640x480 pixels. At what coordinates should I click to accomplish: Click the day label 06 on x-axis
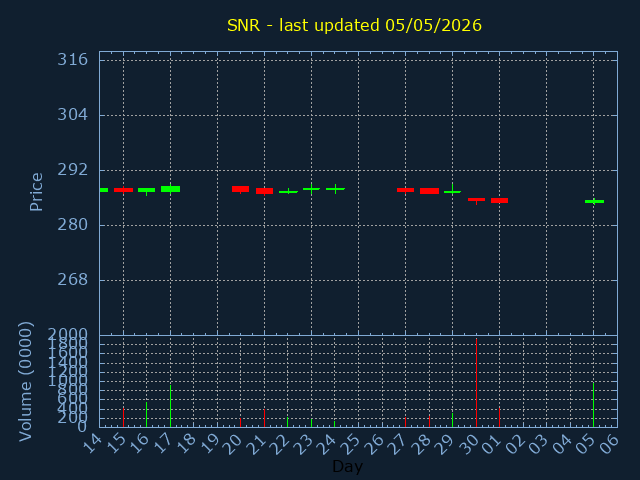point(610,444)
